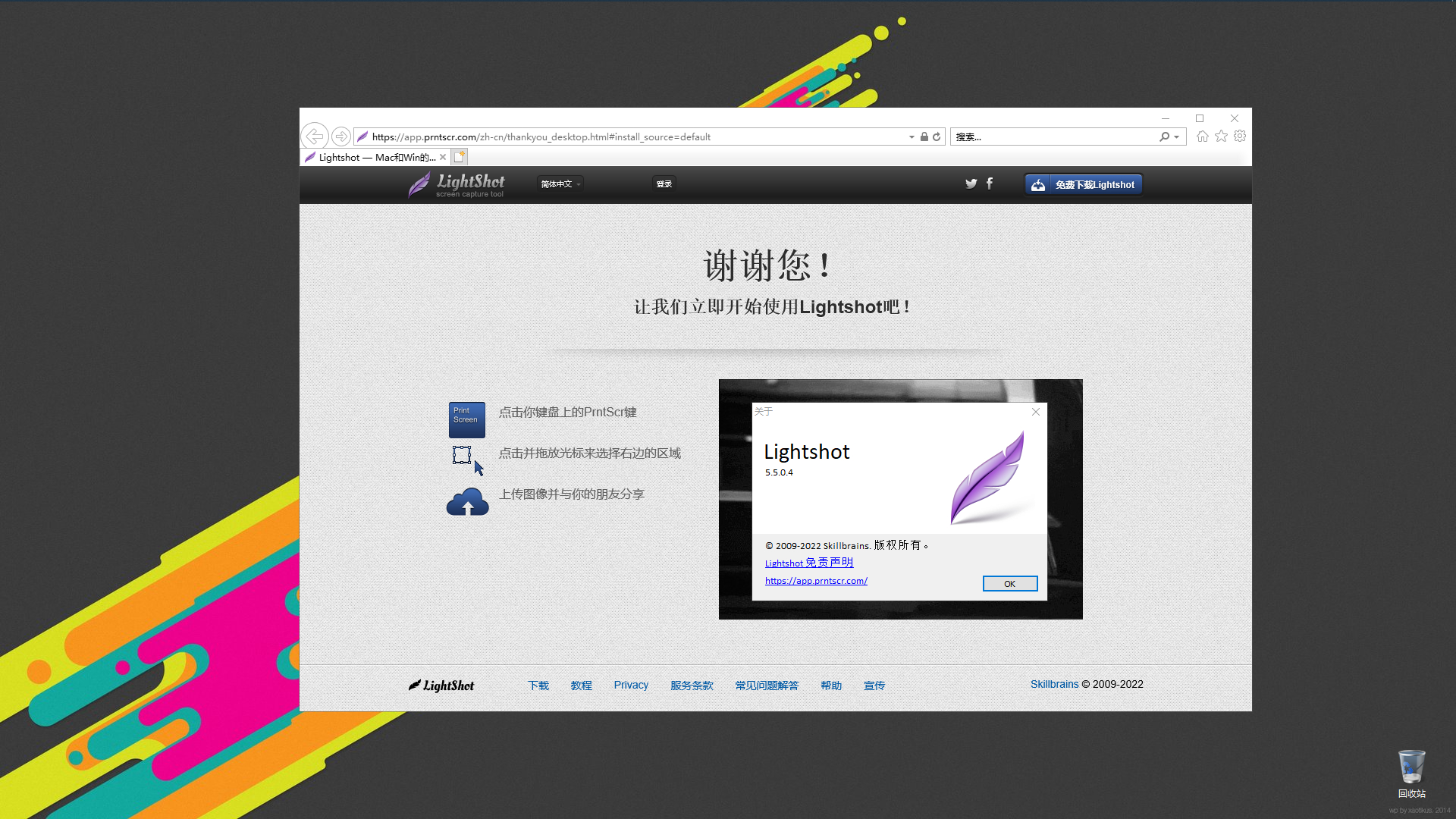This screenshot has width=1456, height=819.
Task: Expand the address bar history dropdown
Action: coord(912,136)
